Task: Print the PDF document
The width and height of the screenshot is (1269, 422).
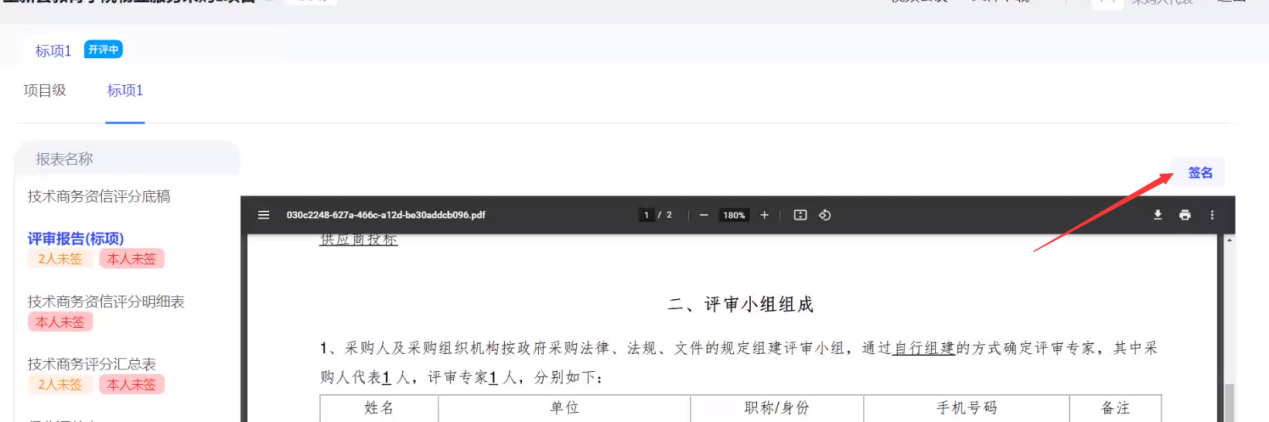Action: pyautogui.click(x=1185, y=215)
